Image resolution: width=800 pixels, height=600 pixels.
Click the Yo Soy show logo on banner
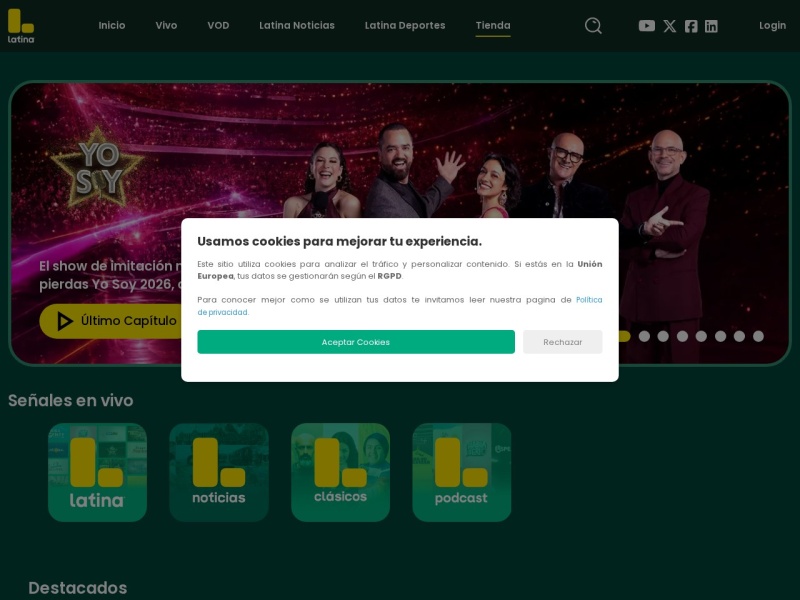(x=97, y=168)
